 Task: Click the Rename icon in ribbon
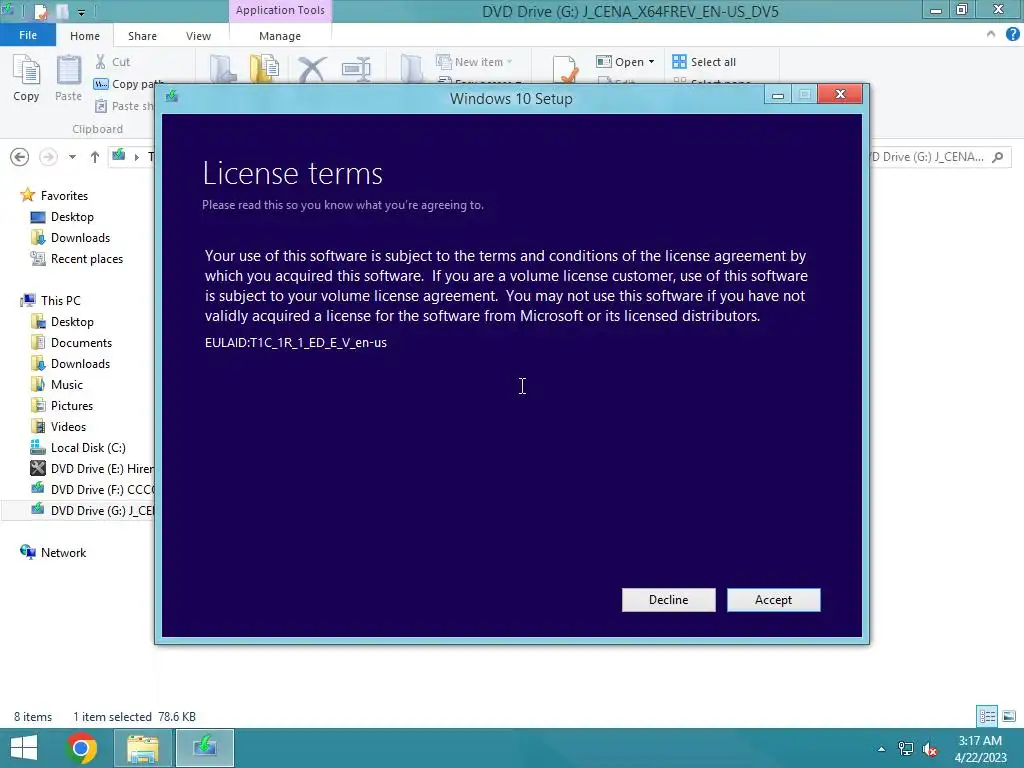(356, 69)
